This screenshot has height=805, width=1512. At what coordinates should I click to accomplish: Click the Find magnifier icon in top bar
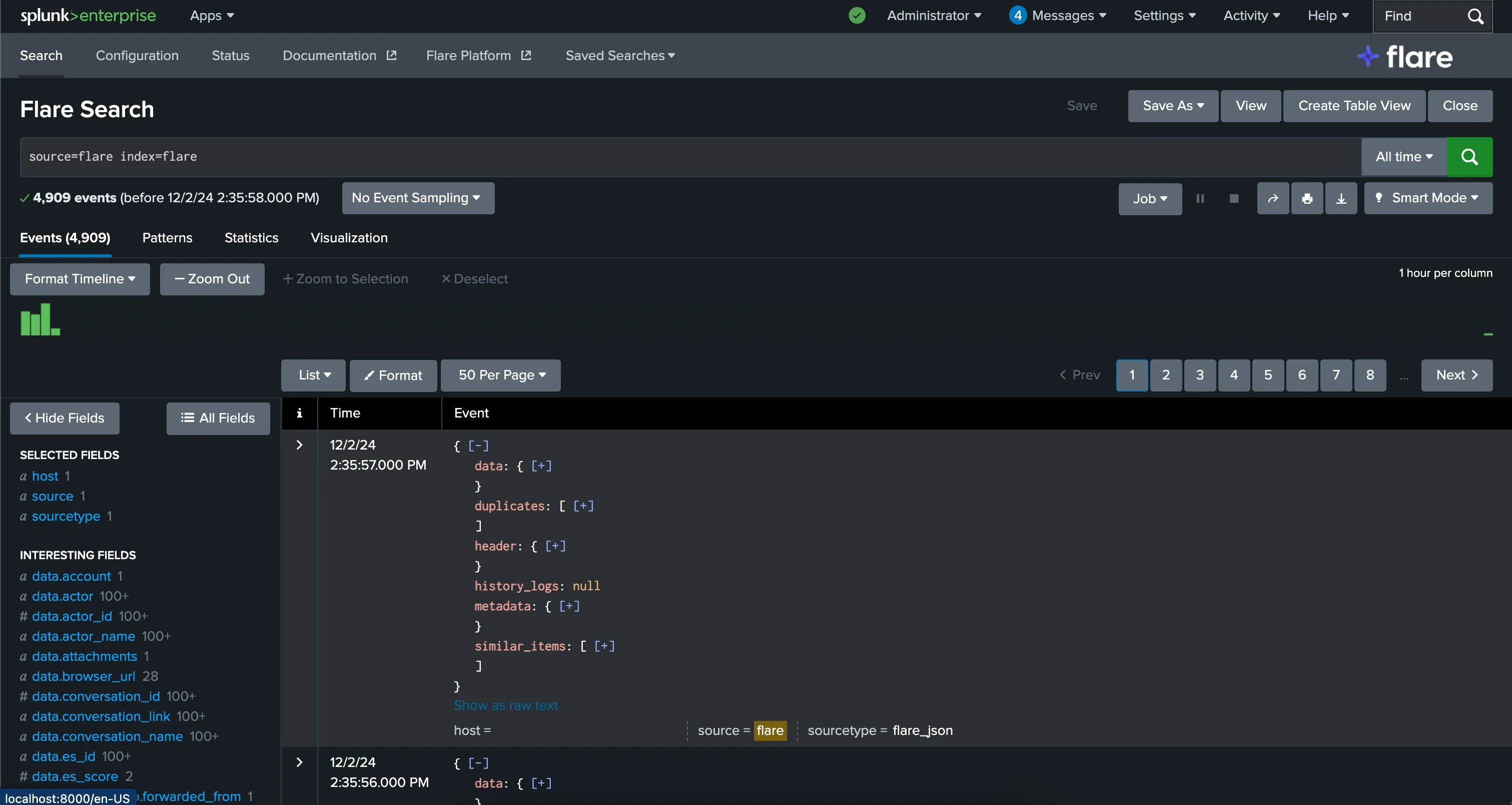click(x=1475, y=16)
